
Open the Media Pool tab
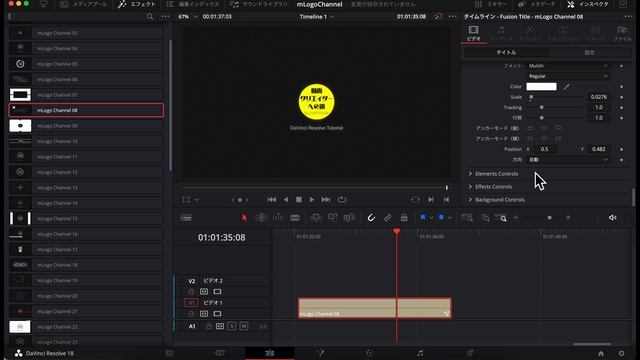[83, 4]
